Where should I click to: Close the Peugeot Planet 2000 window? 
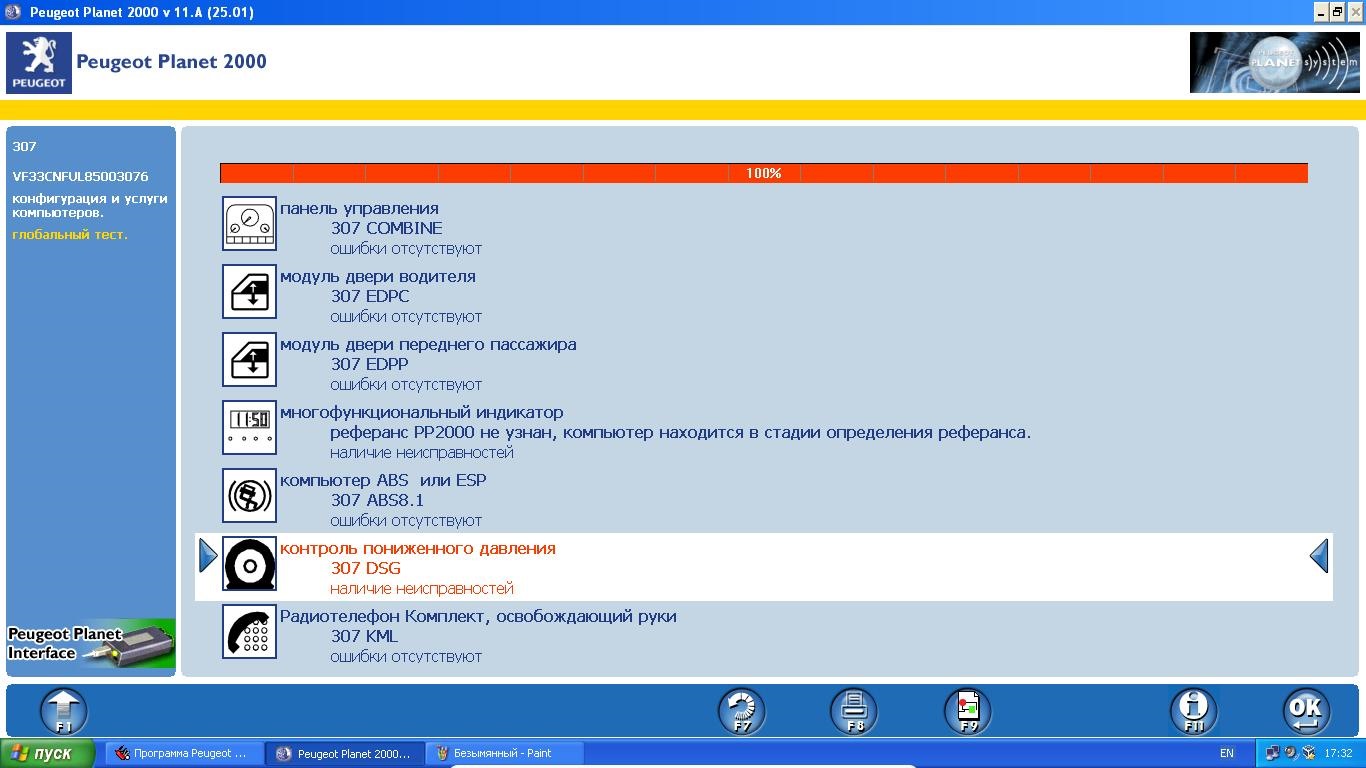1354,12
